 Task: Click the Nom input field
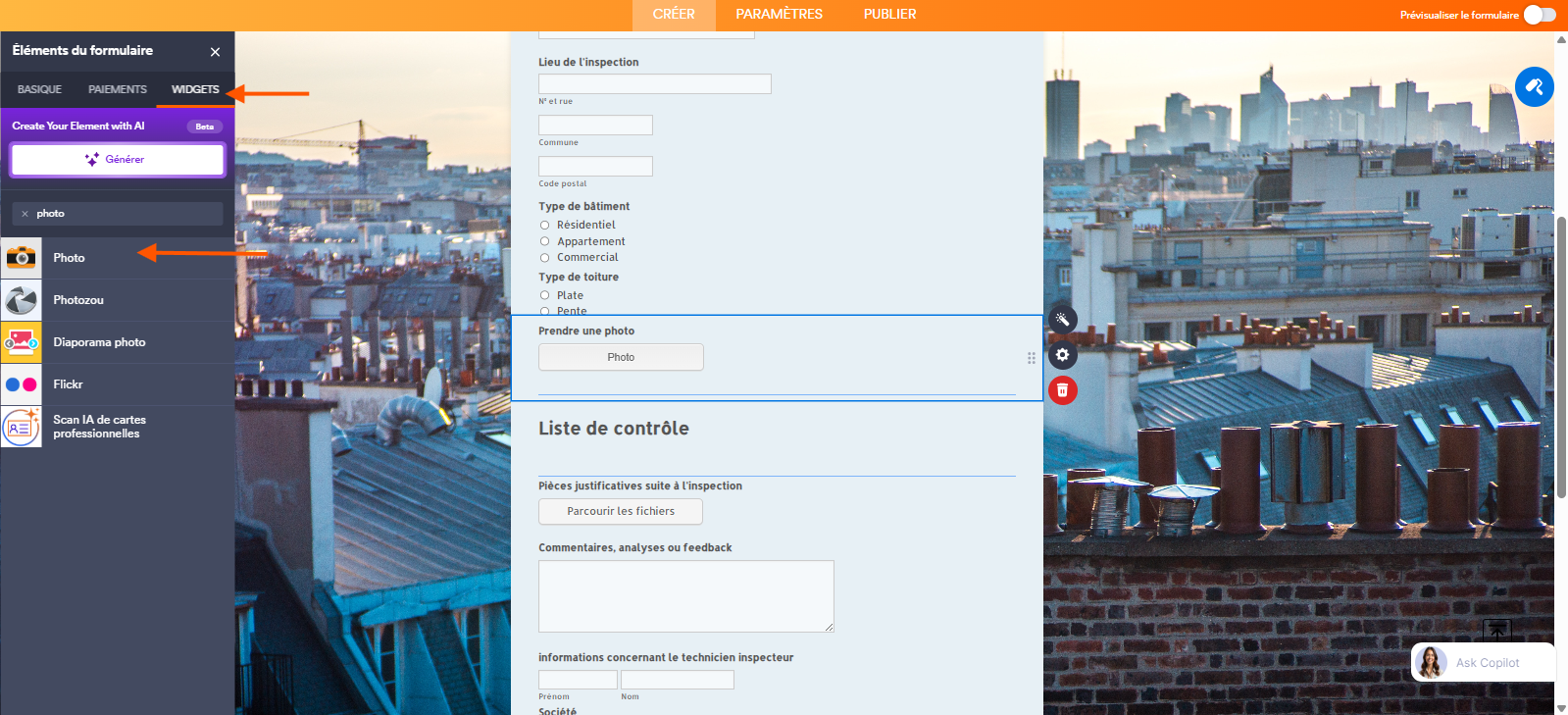coord(678,680)
